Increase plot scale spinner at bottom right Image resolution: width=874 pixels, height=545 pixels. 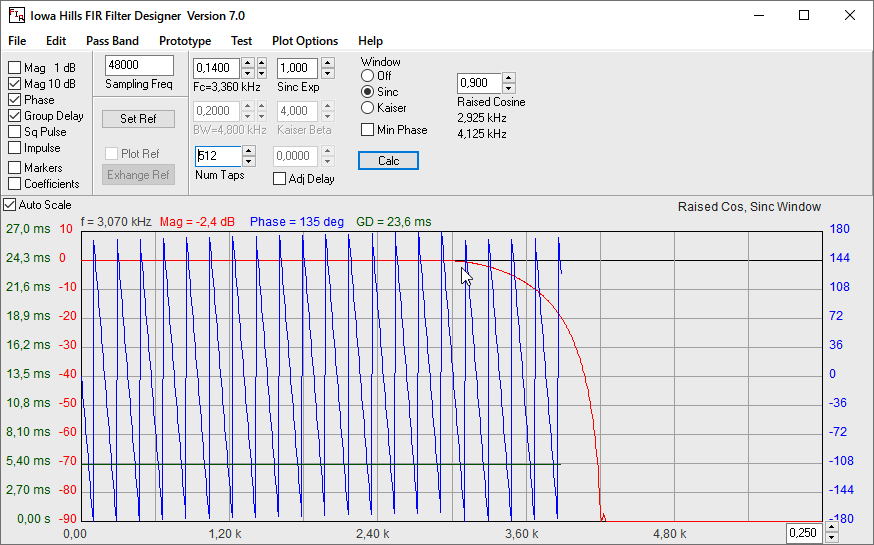[831, 528]
